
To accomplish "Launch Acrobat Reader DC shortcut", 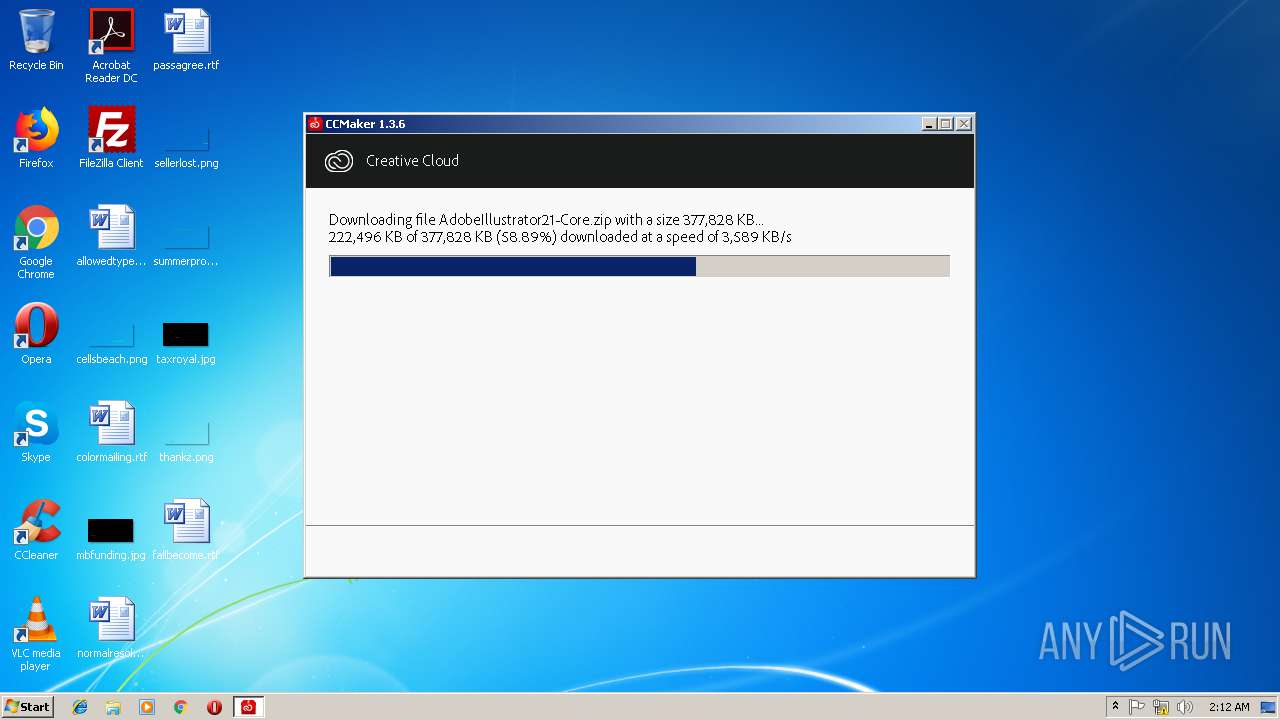I will [111, 46].
